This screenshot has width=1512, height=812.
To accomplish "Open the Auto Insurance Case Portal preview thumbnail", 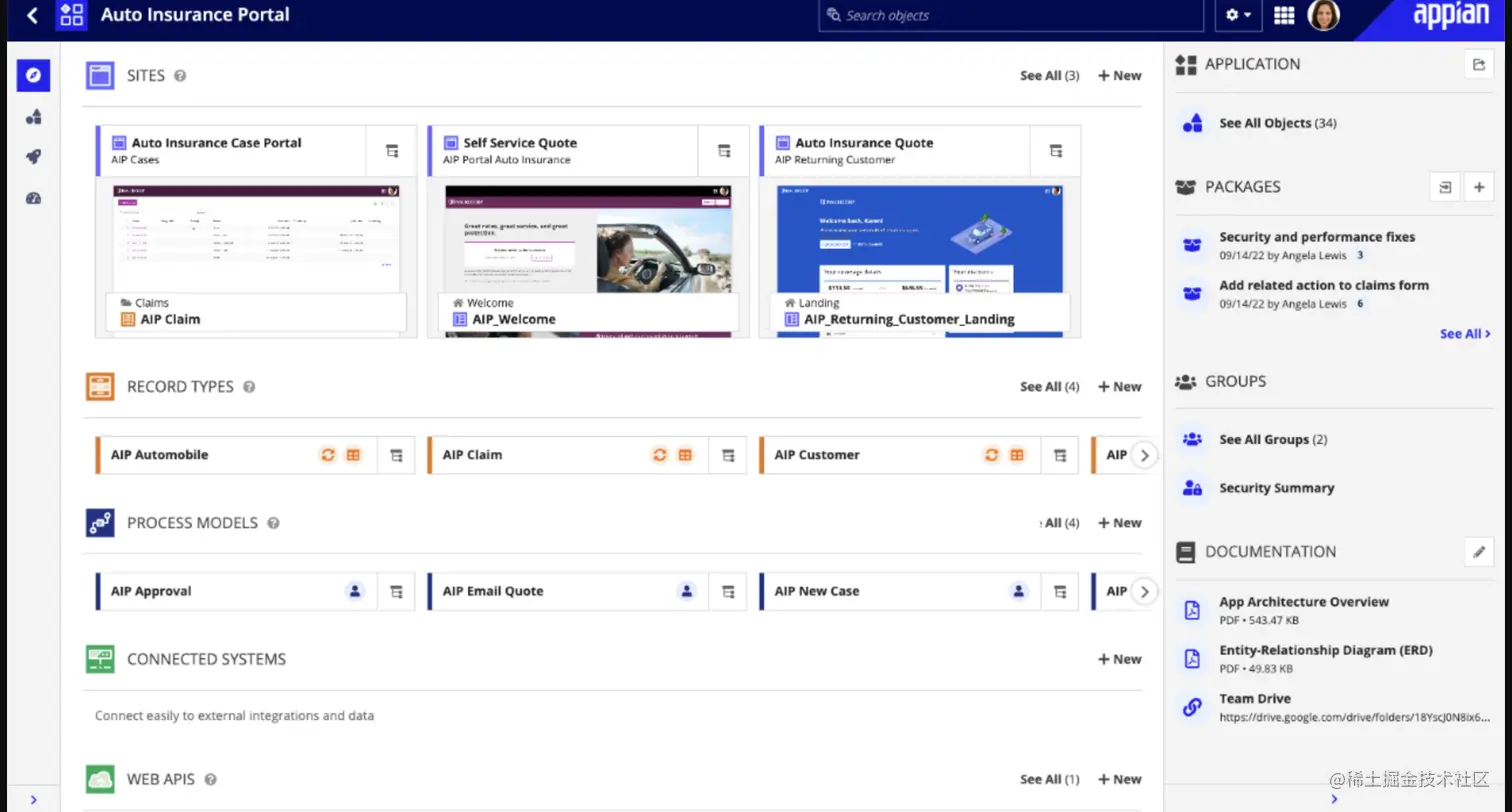I will (256, 238).
